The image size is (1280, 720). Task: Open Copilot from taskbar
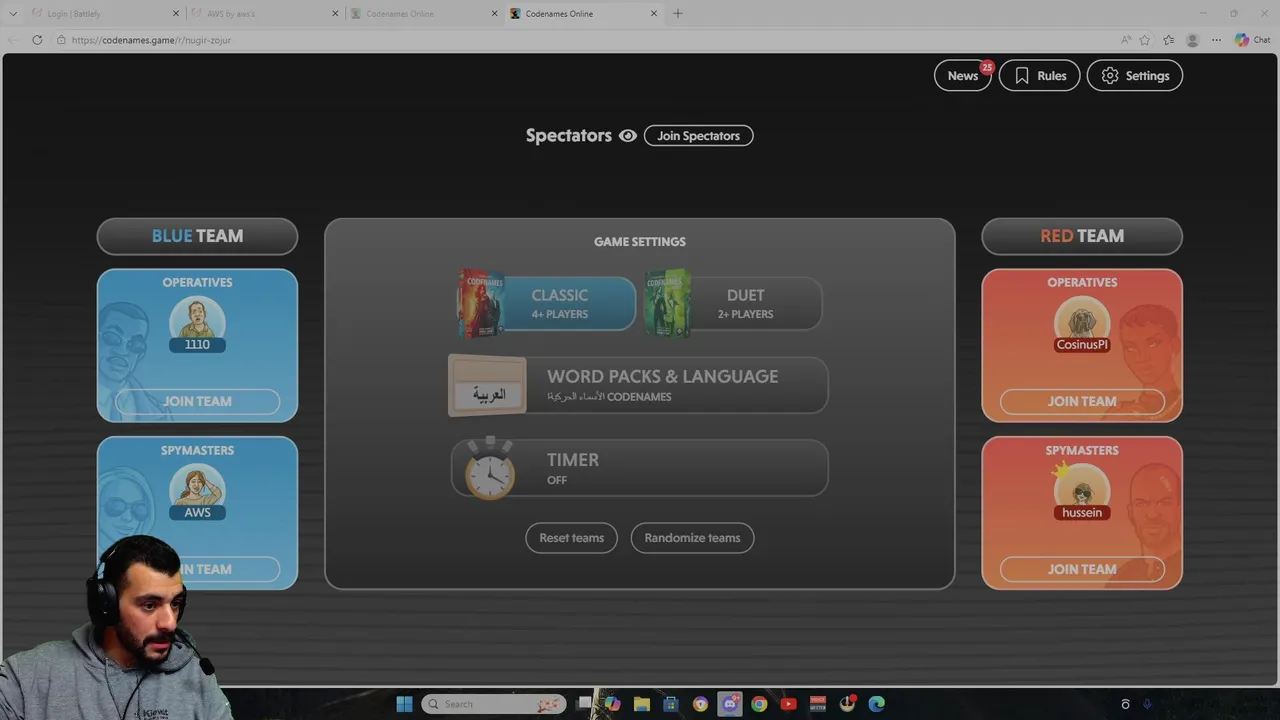tap(612, 704)
